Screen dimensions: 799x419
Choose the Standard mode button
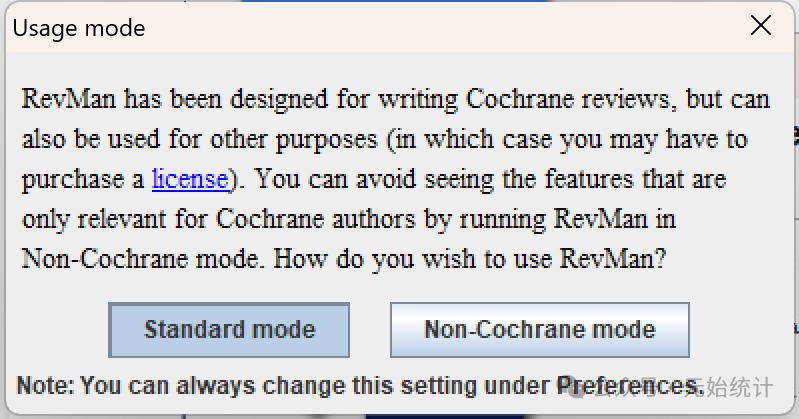point(229,330)
